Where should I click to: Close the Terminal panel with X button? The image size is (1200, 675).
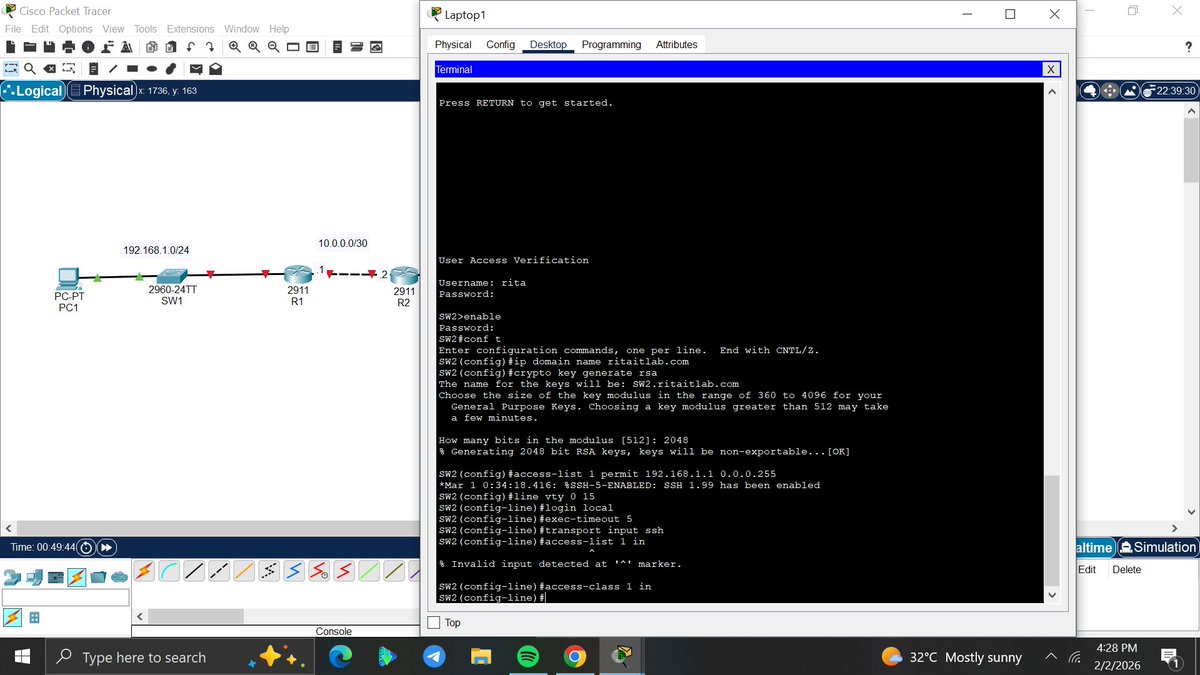(x=1050, y=70)
